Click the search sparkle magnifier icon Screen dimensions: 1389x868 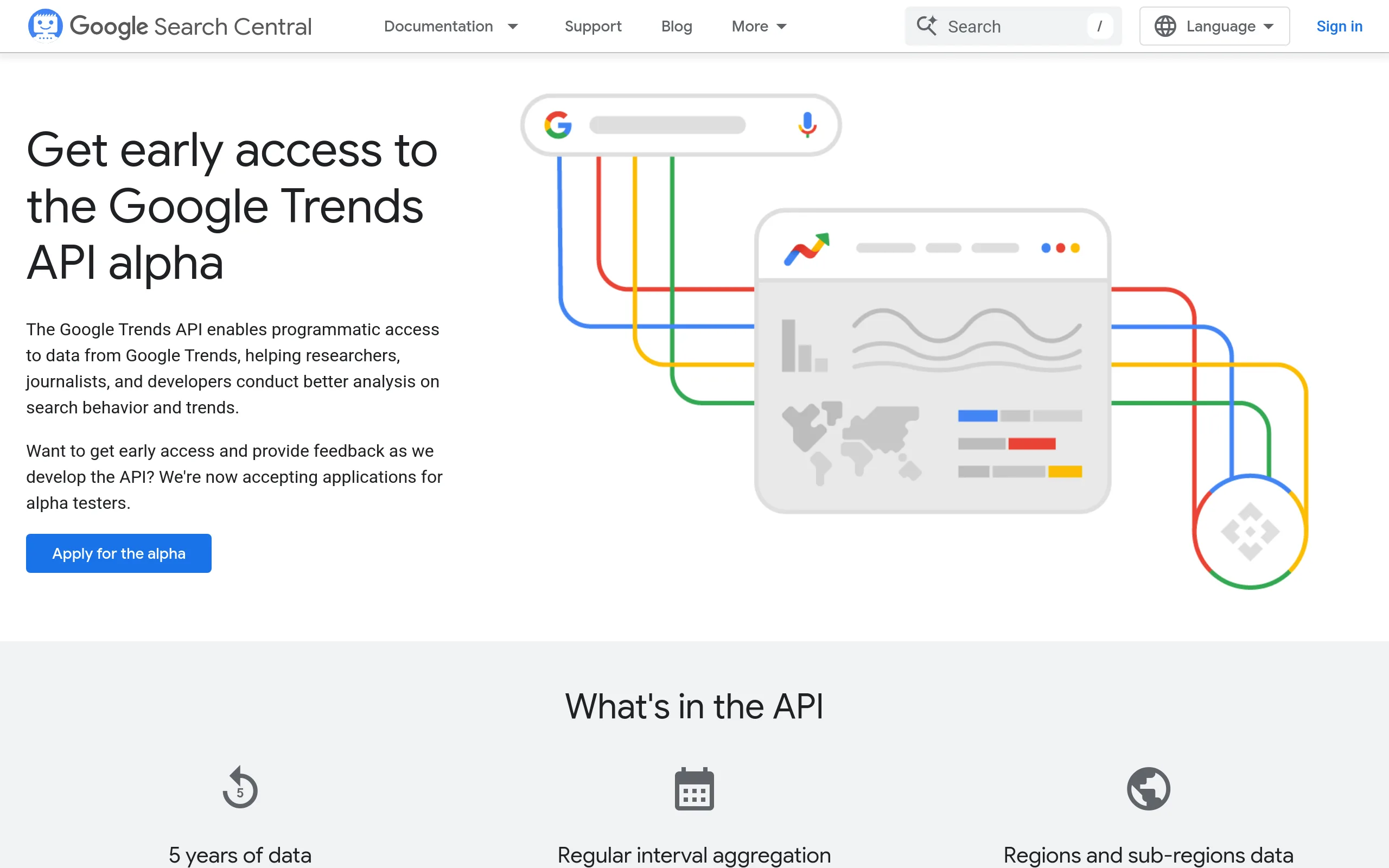pyautogui.click(x=926, y=26)
